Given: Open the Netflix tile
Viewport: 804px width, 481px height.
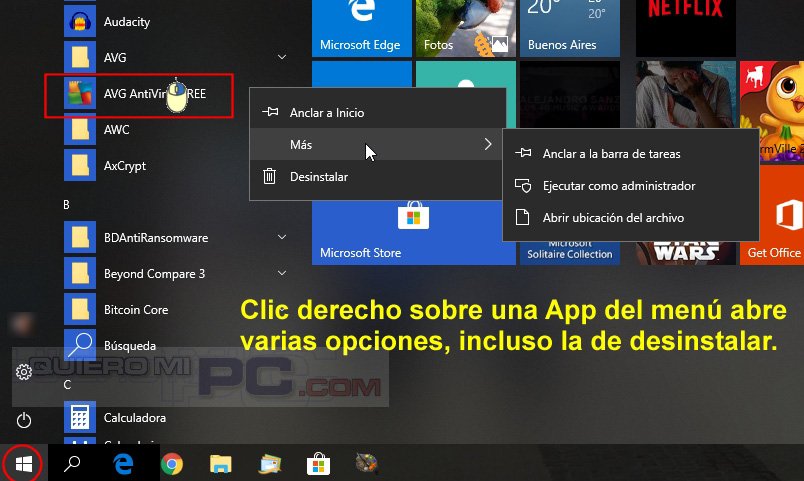Looking at the screenshot, I should pyautogui.click(x=686, y=28).
